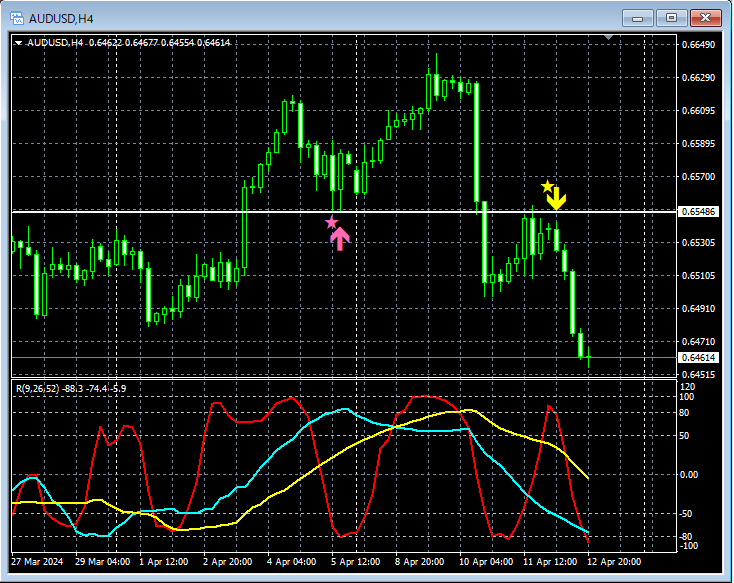
Task: Click the 0.65700 price scale value
Action: click(x=698, y=177)
